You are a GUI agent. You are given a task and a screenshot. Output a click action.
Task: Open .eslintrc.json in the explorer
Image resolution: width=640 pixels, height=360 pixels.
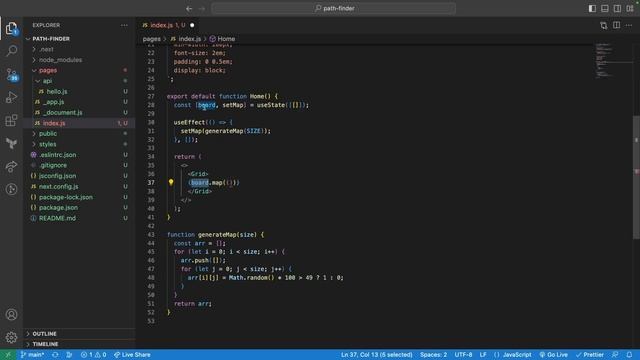(80, 155)
